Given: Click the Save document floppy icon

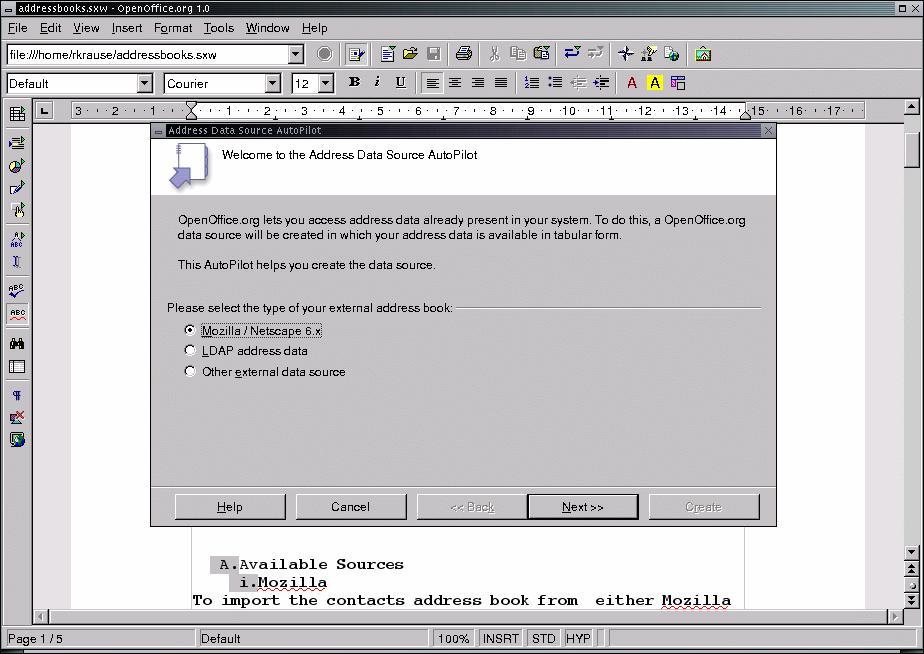Looking at the screenshot, I should [x=433, y=54].
